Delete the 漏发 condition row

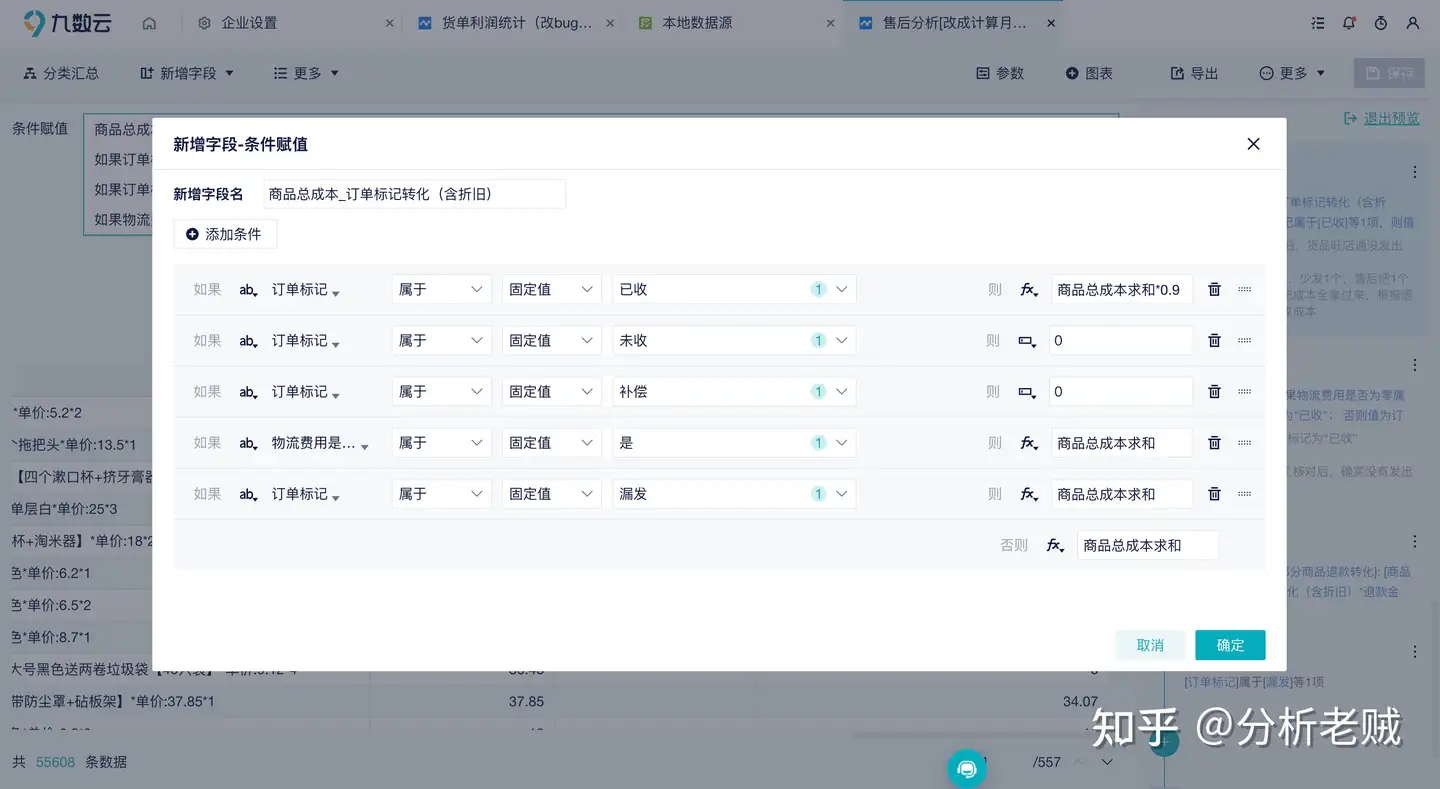(1214, 493)
